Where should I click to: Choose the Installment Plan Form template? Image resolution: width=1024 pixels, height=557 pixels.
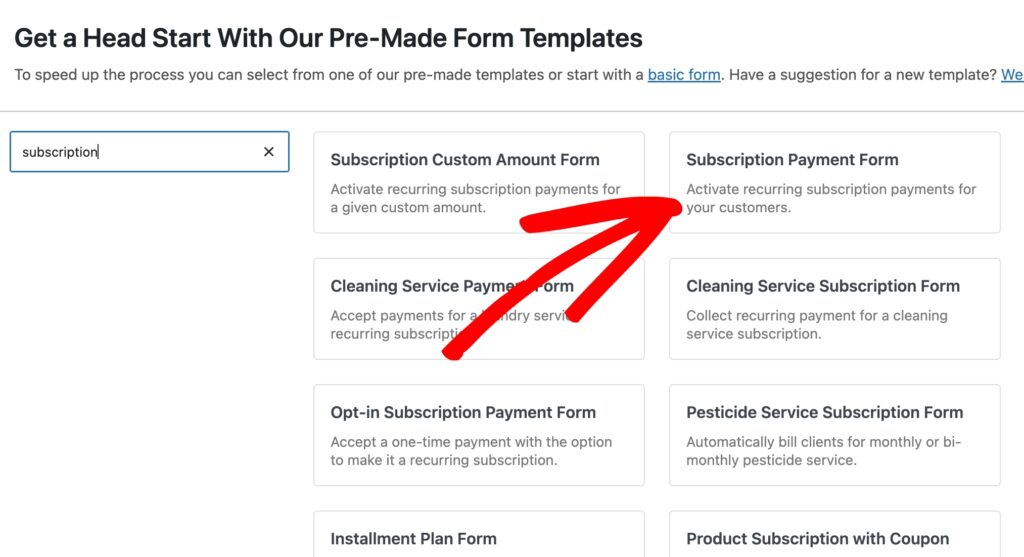(414, 538)
